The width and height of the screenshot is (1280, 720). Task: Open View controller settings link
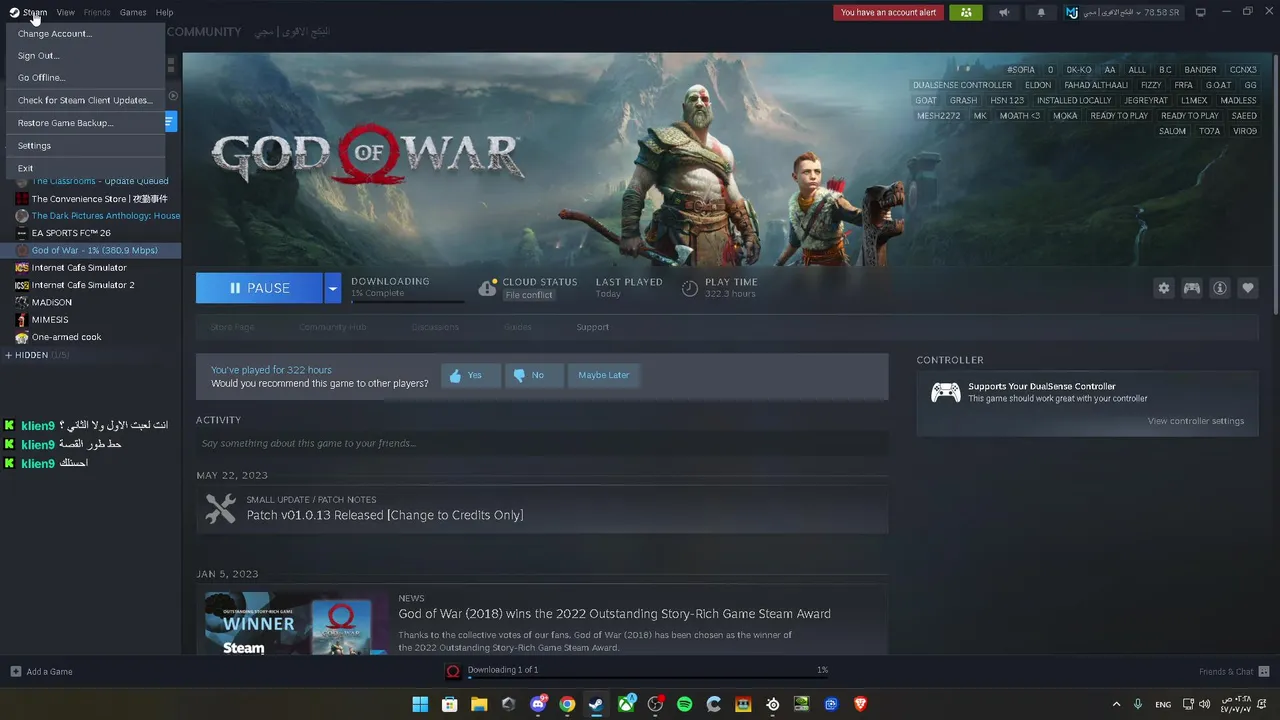(x=1196, y=421)
